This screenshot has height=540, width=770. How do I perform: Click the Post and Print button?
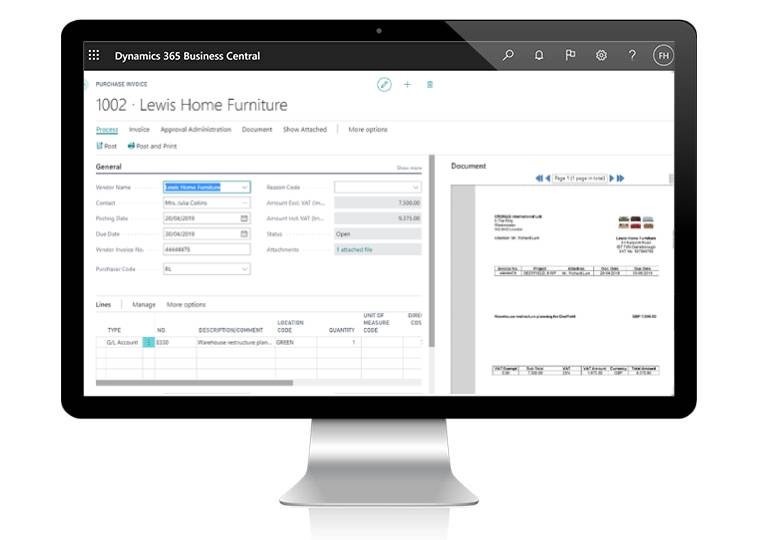pos(152,146)
